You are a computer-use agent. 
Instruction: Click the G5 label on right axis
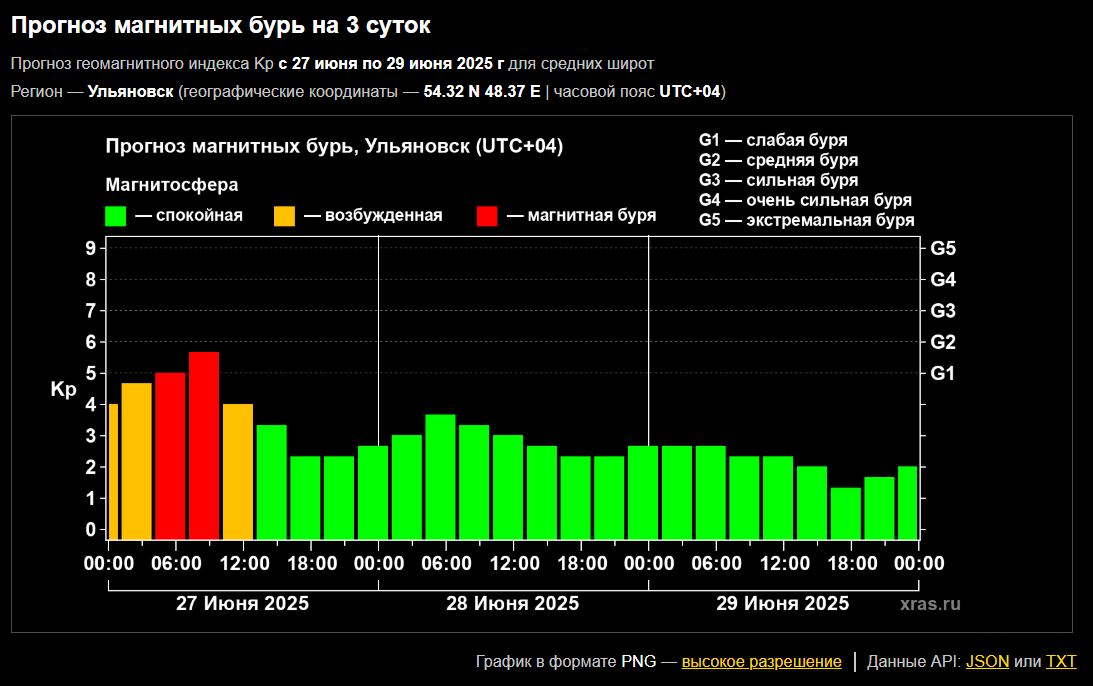tap(944, 248)
